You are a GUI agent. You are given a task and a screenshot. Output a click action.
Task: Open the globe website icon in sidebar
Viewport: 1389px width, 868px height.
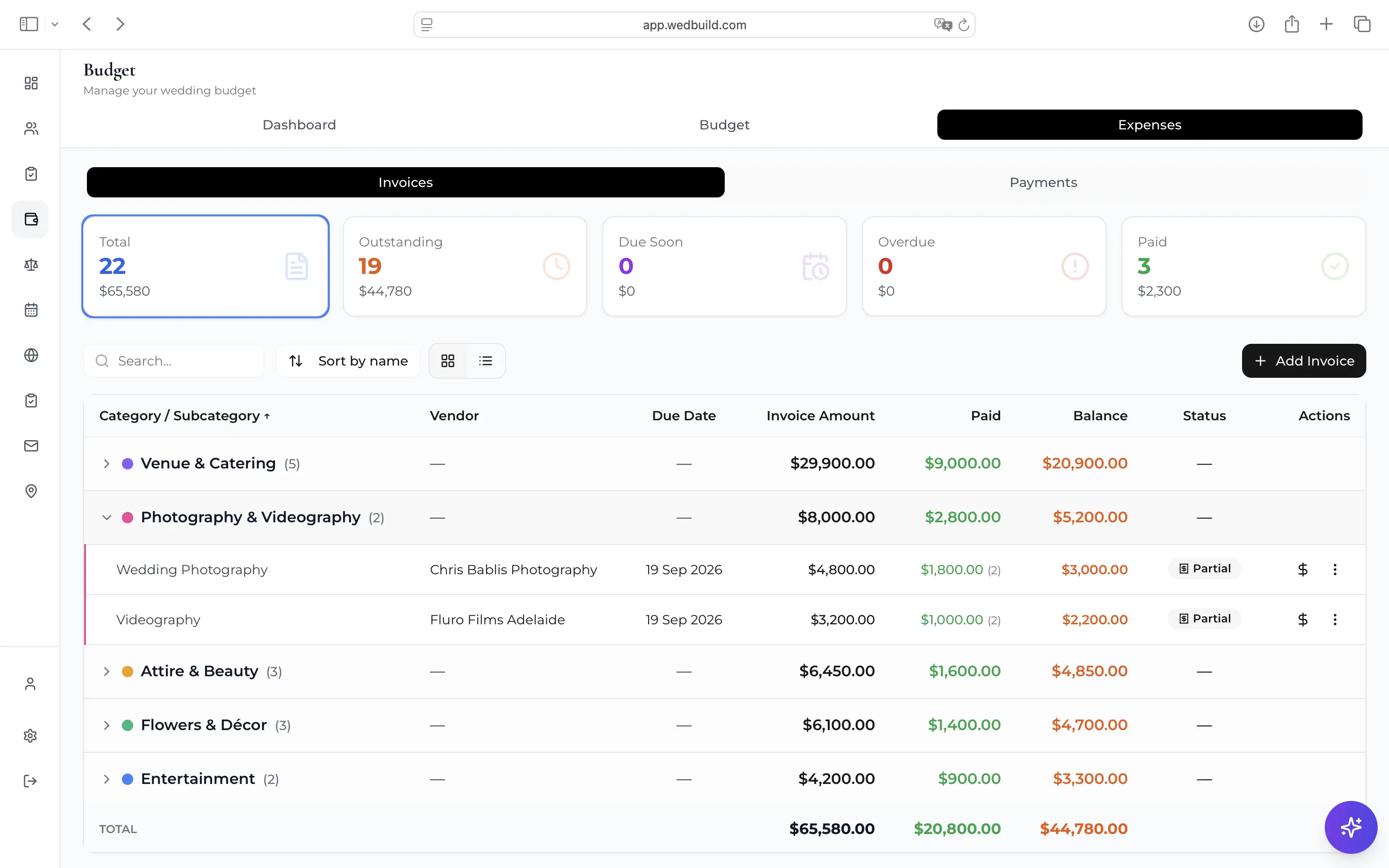pos(31,355)
